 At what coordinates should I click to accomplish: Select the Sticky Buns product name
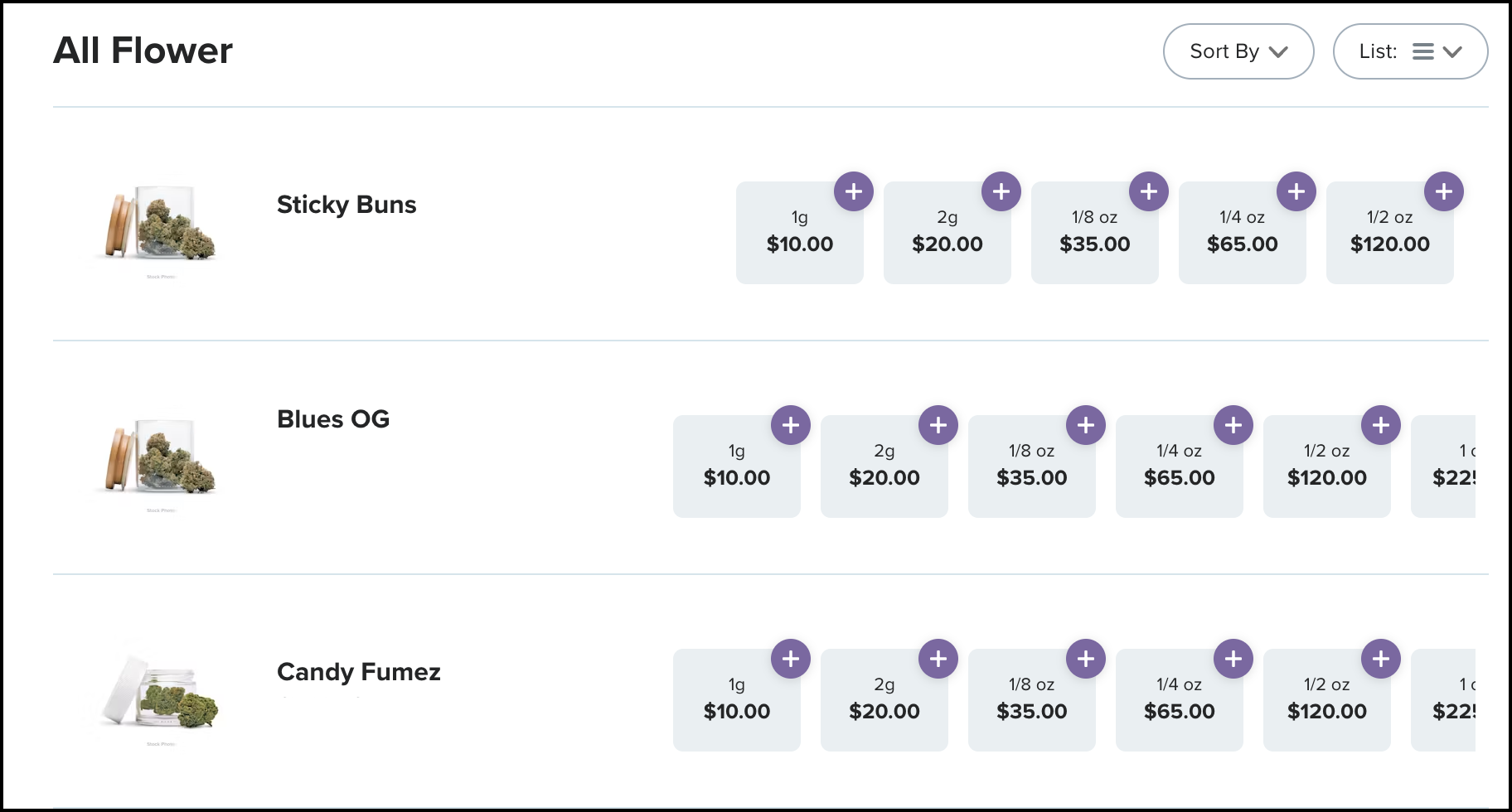click(x=346, y=205)
